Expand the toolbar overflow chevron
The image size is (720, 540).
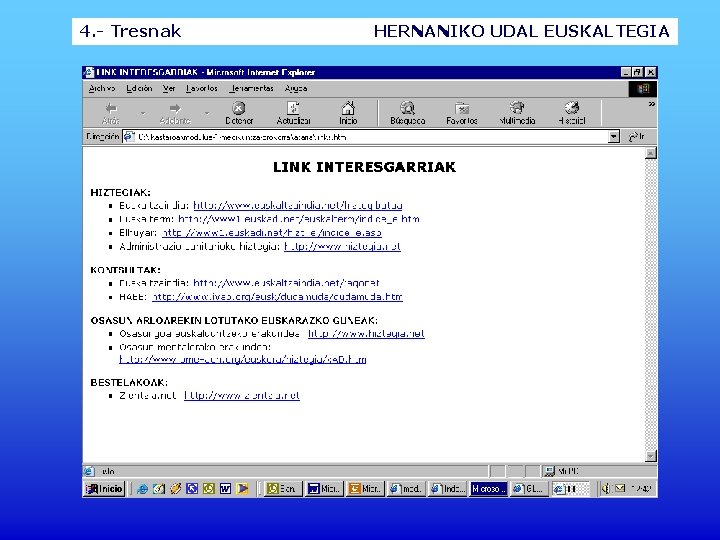pos(651,105)
